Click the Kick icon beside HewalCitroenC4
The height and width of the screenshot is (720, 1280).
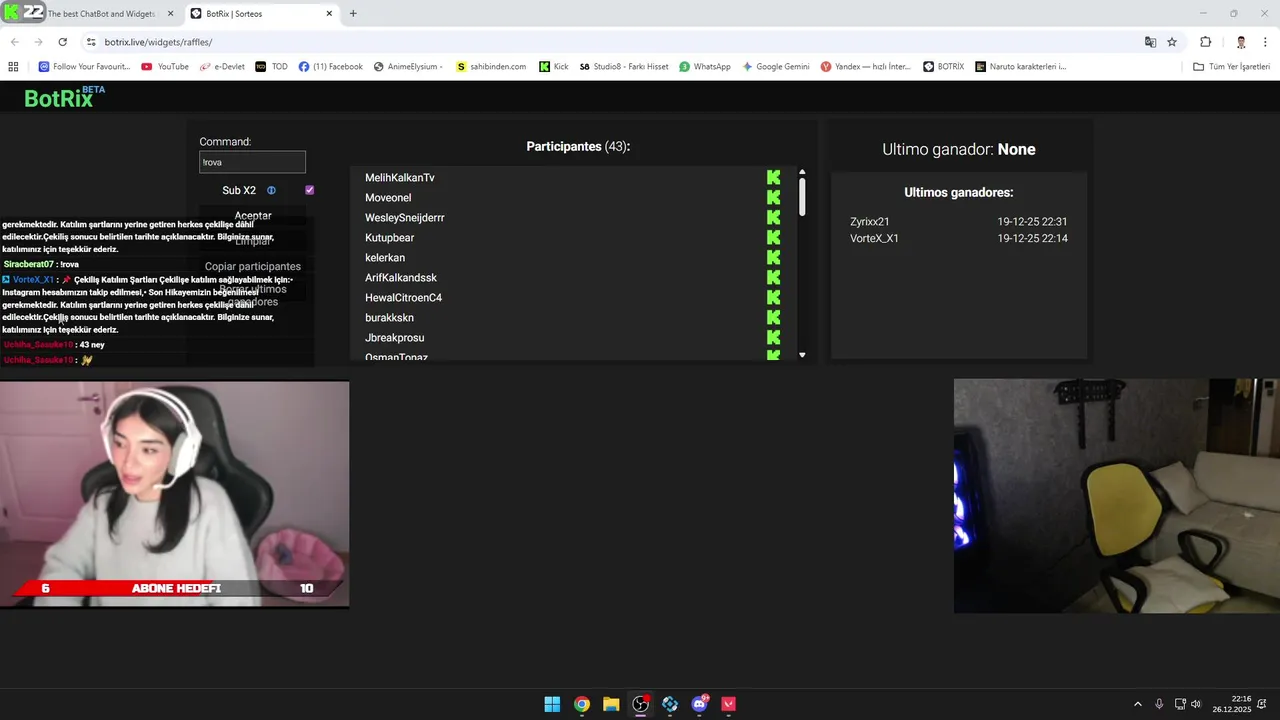tap(773, 298)
